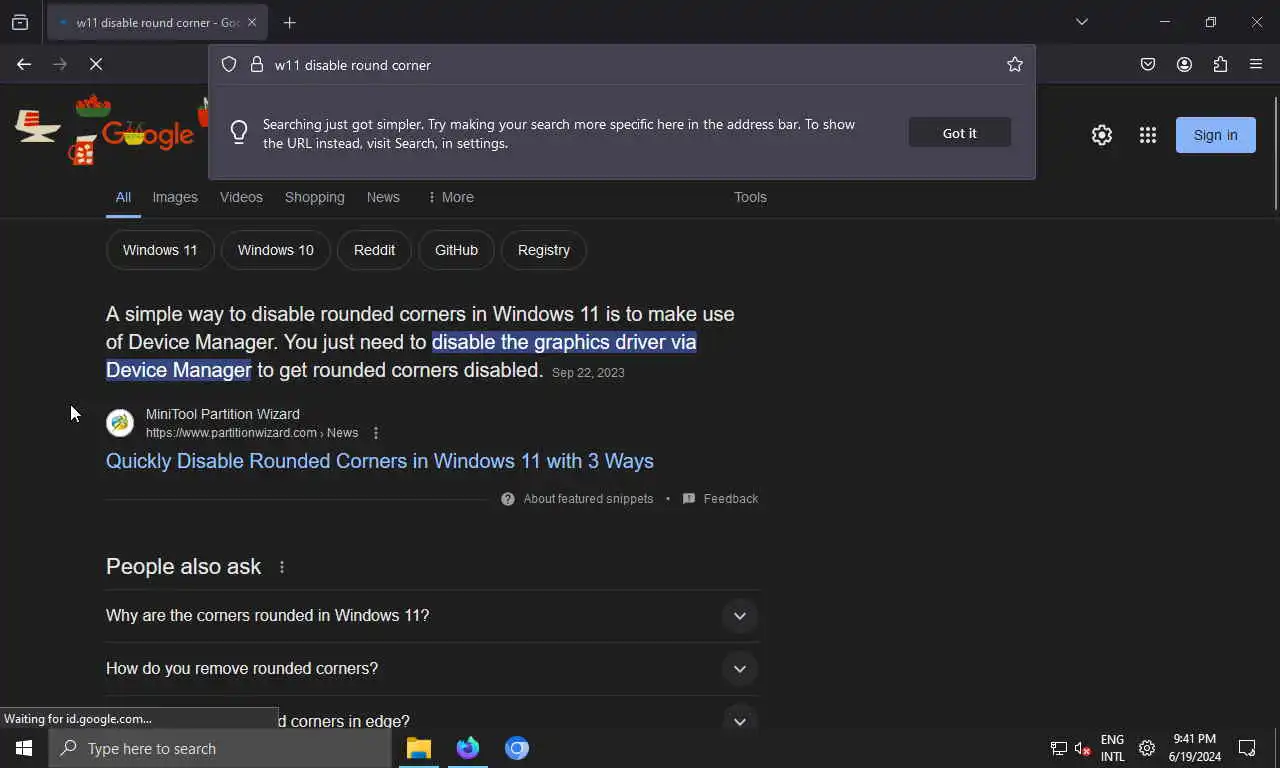Open Chromium browser from the taskbar
Image resolution: width=1280 pixels, height=768 pixels.
(x=517, y=748)
